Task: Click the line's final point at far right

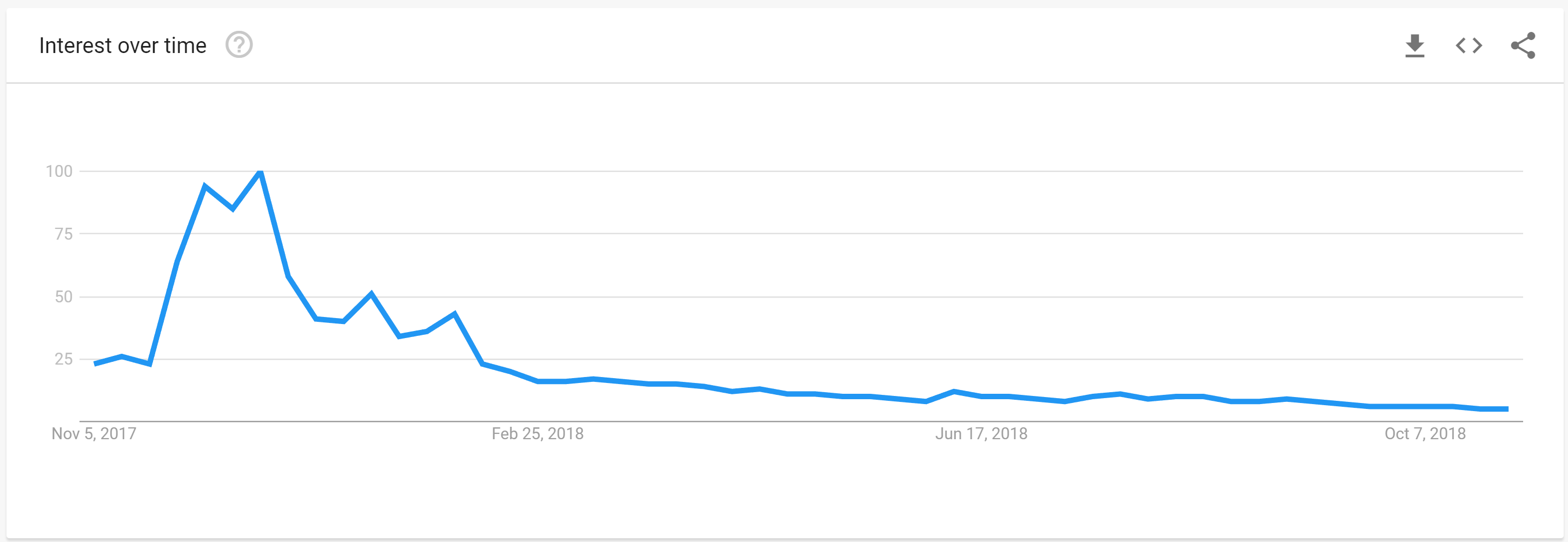Action: point(1508,408)
